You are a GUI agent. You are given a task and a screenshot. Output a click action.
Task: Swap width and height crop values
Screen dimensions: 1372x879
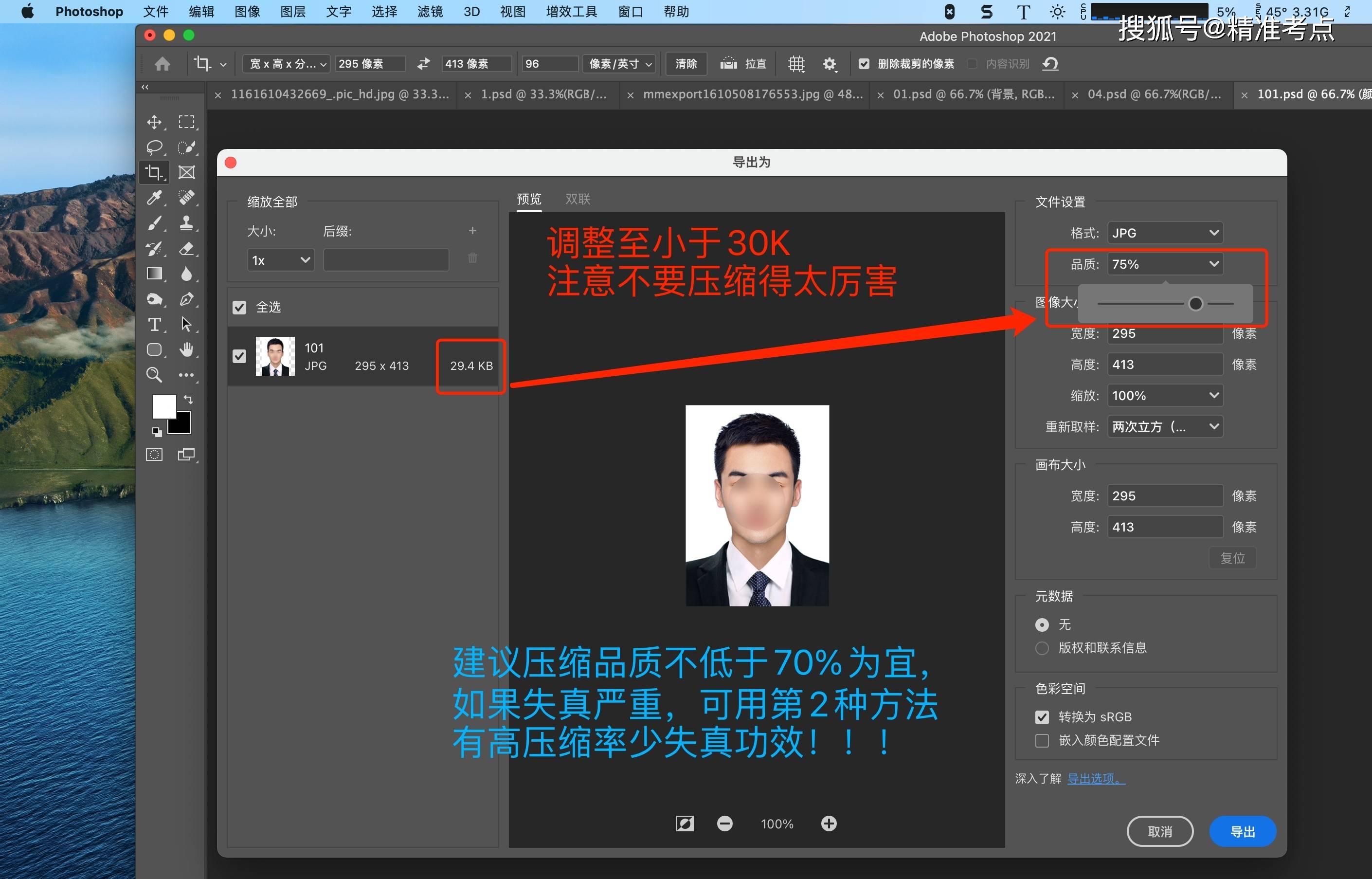tap(423, 64)
